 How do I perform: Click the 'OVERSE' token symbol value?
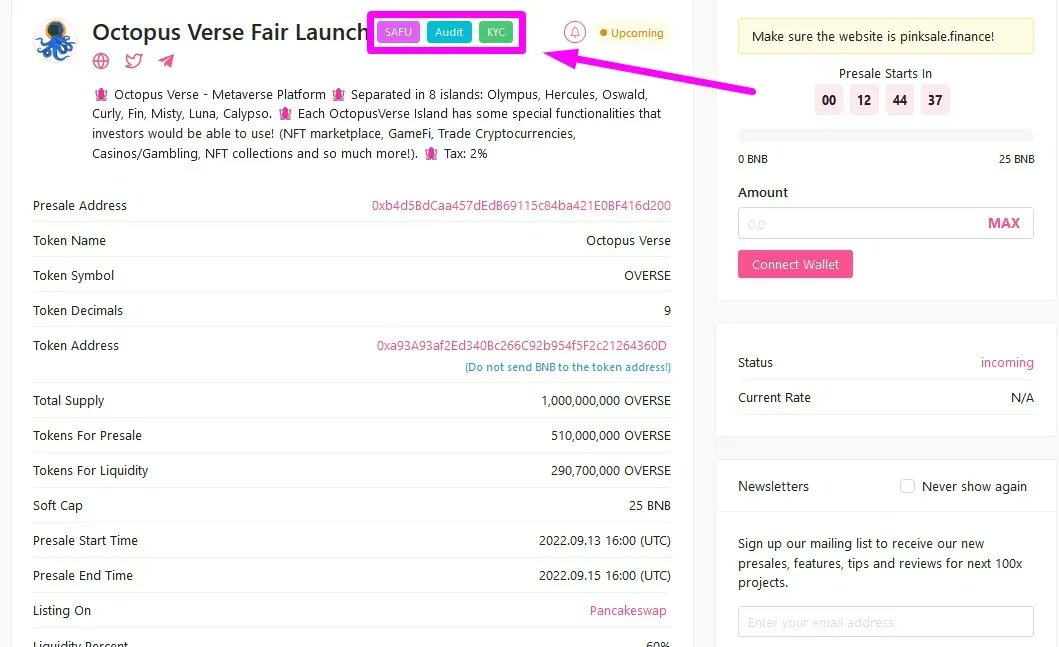647,276
